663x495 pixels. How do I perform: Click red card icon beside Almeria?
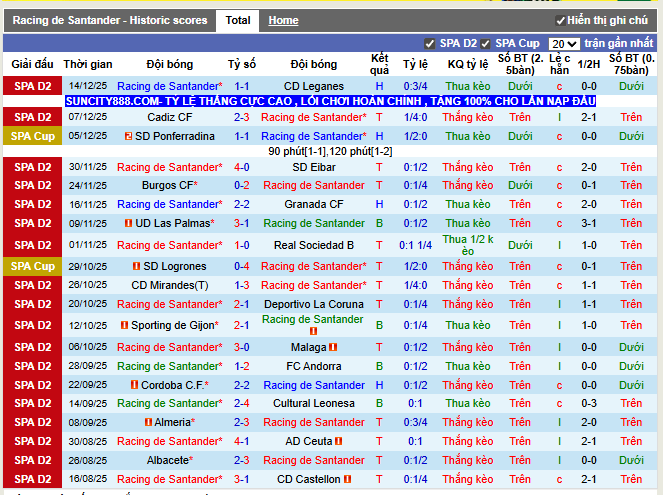(x=148, y=422)
